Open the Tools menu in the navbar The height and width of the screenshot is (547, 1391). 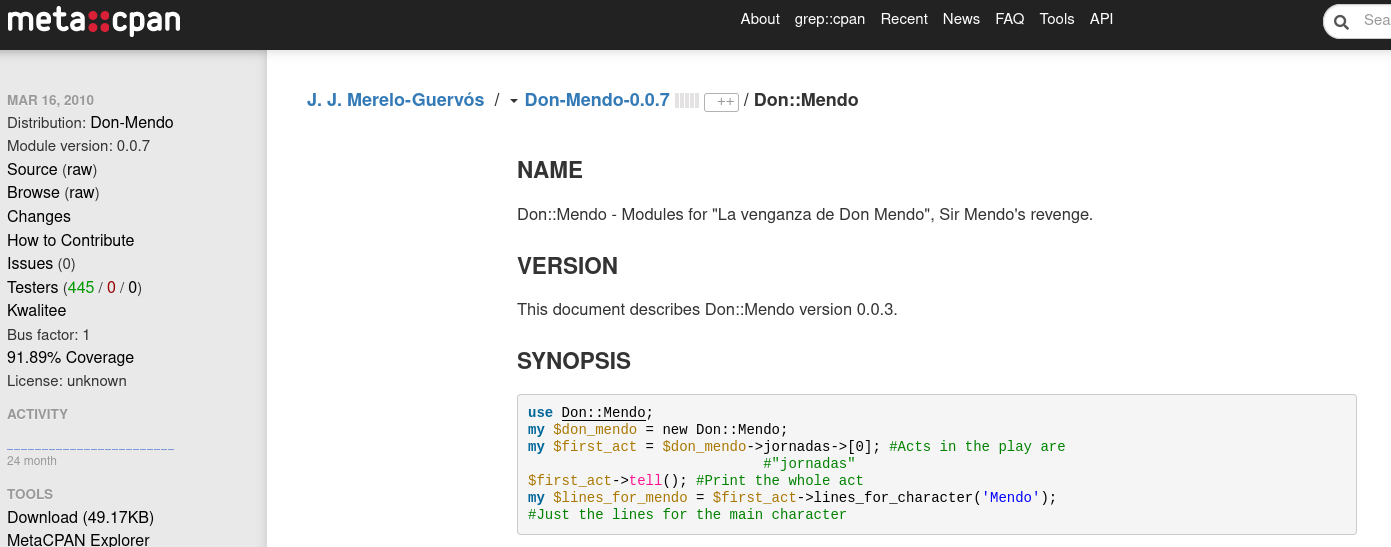pyautogui.click(x=1056, y=19)
